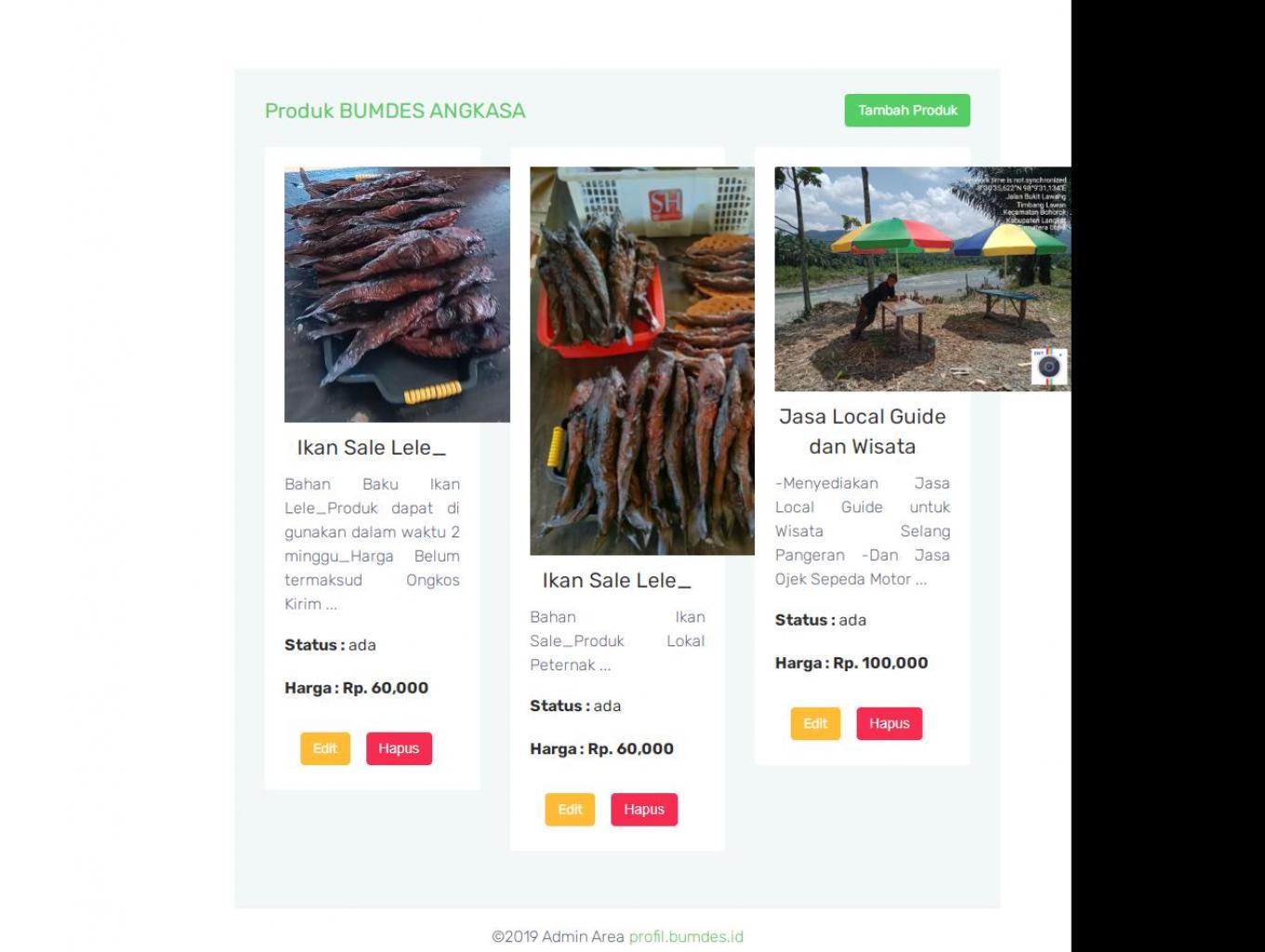Image resolution: width=1265 pixels, height=952 pixels.
Task: Click the Rp. 100,000 price text
Action: pos(879,663)
